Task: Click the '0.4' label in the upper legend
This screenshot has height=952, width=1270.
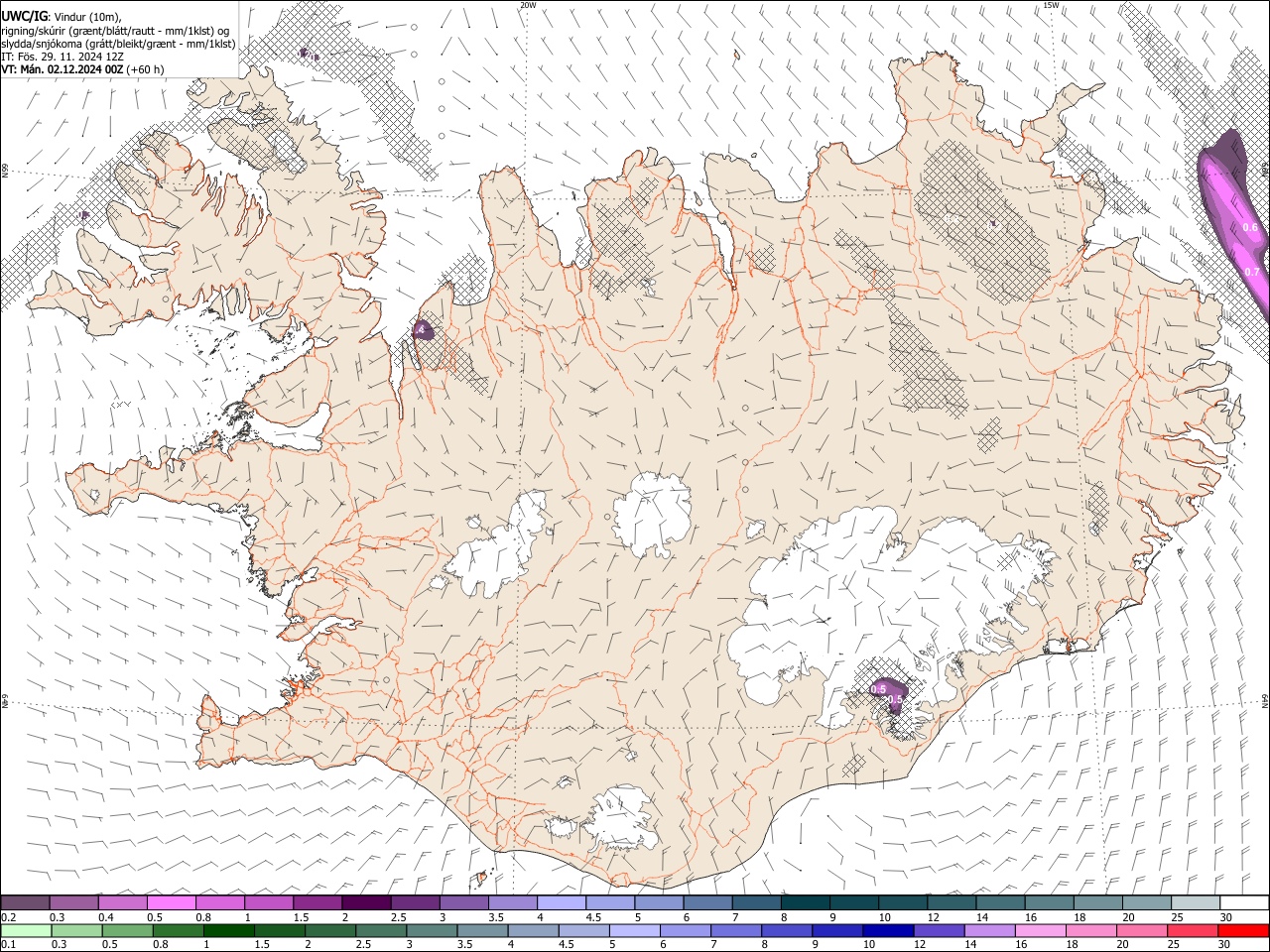Action: (106, 916)
